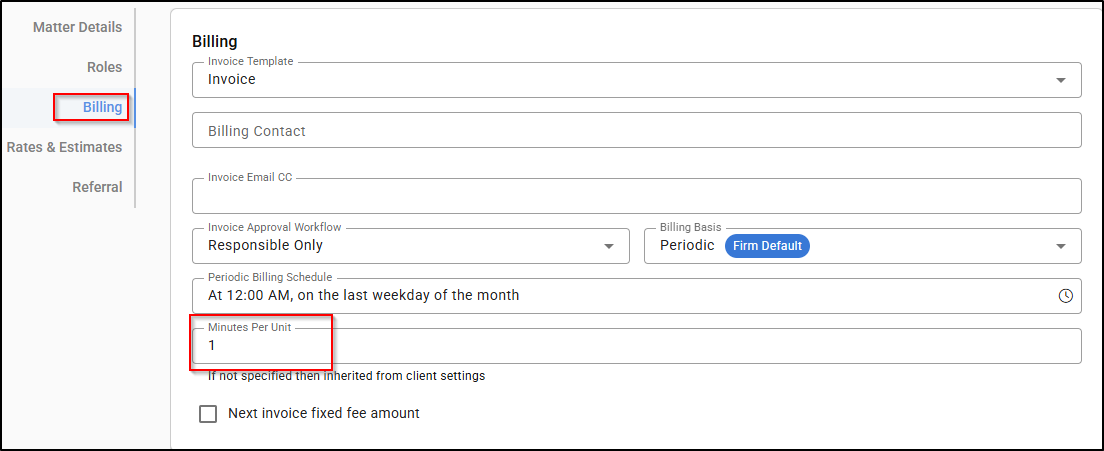Click the Firm Default chip
The width and height of the screenshot is (1104, 451).
tap(767, 246)
